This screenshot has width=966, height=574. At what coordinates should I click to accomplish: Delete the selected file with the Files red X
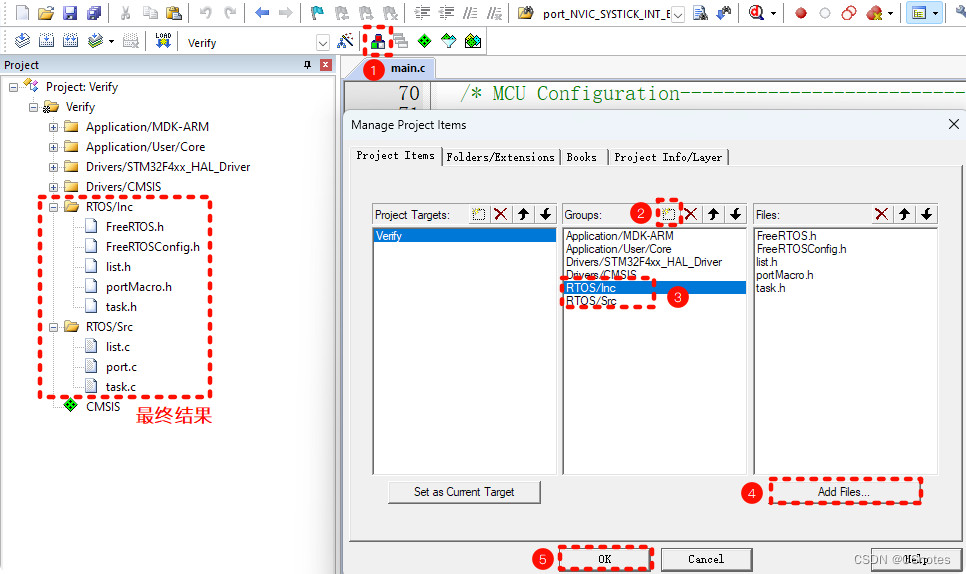881,214
